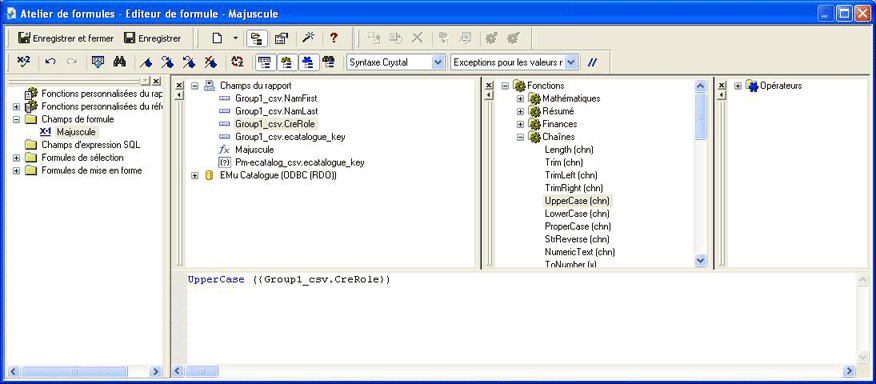The height and width of the screenshot is (384, 876).
Task: Click the browse data icon
Action: tap(98, 62)
